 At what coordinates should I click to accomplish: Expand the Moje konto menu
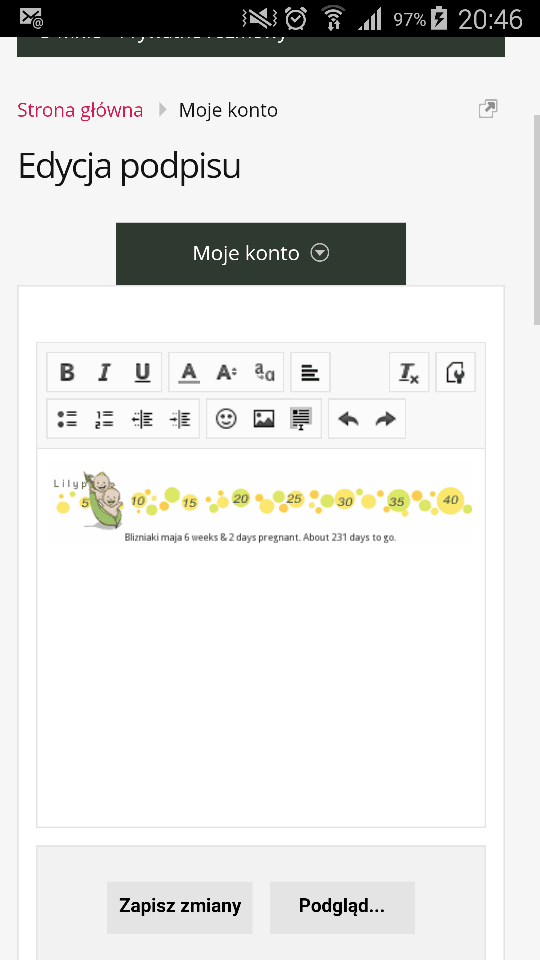click(x=261, y=253)
